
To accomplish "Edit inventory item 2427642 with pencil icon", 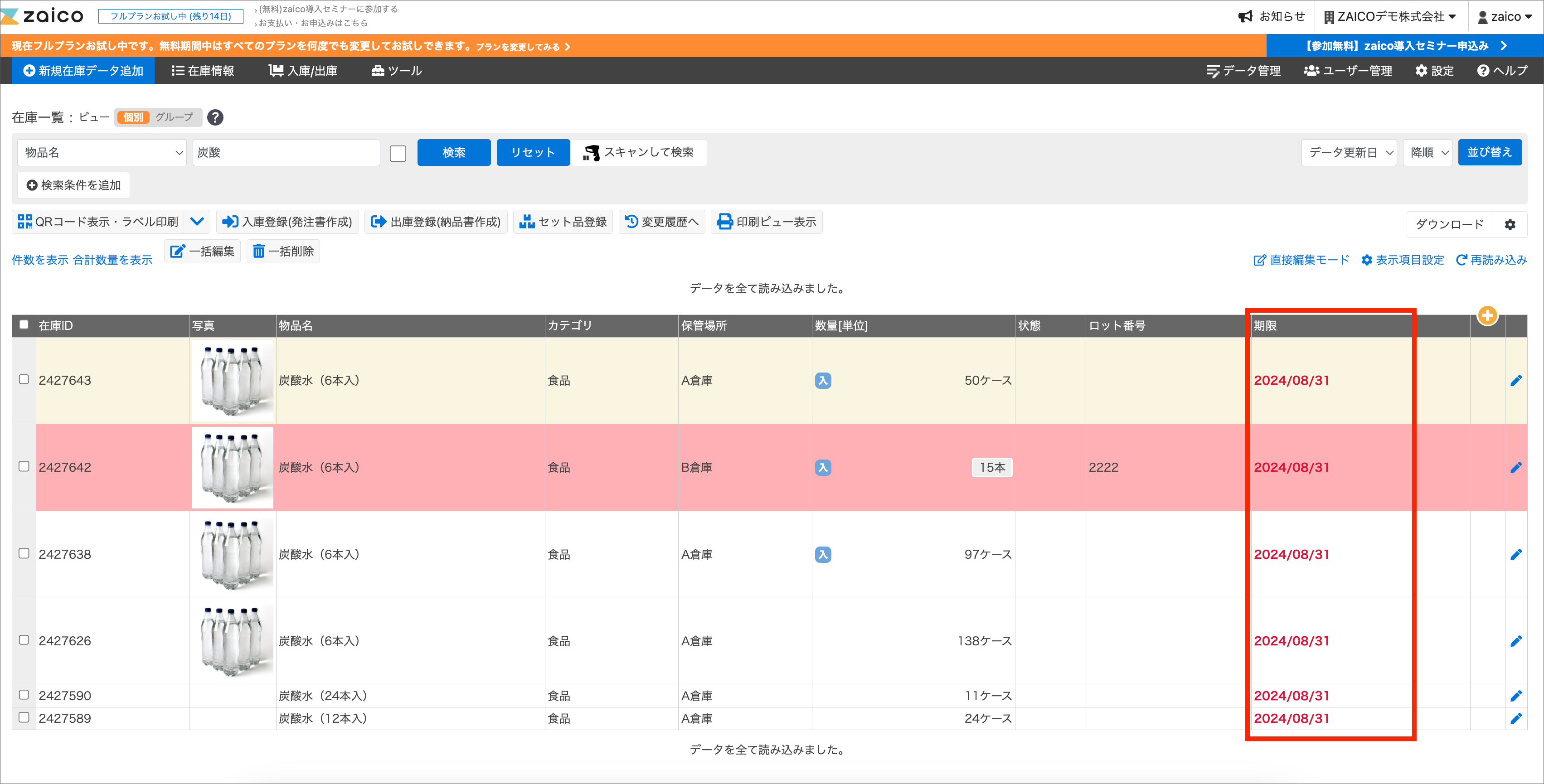I will 1517,467.
